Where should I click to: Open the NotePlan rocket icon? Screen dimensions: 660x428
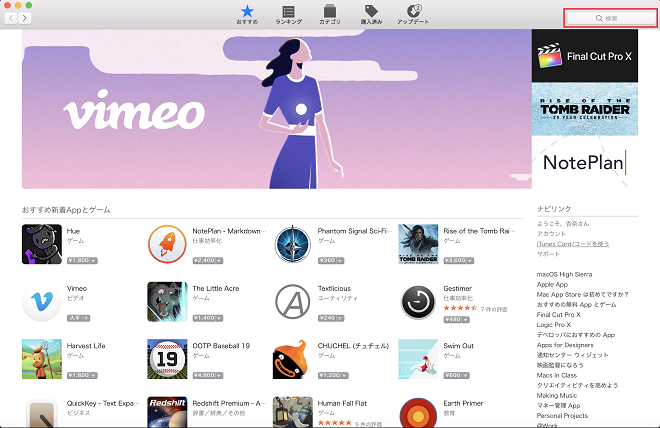point(167,244)
